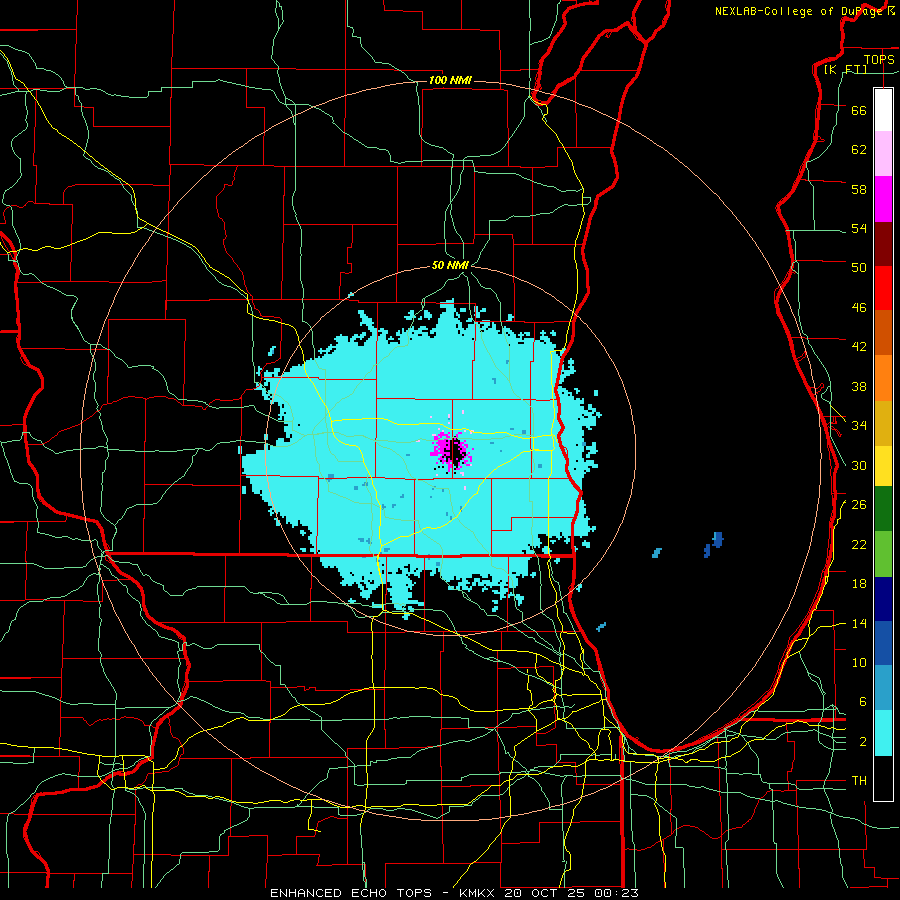Select the light orange legend swatch
Image resolution: width=900 pixels, height=900 pixels.
(x=883, y=378)
